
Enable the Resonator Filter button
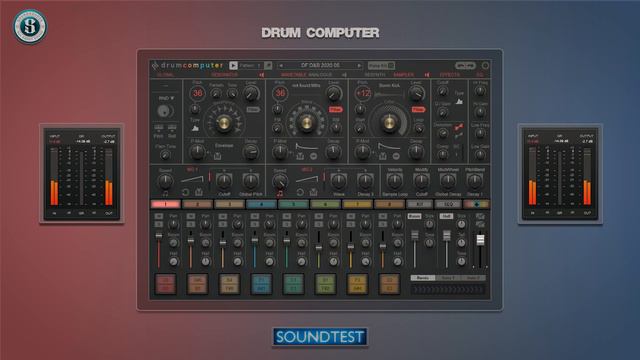pyautogui.click(x=253, y=109)
